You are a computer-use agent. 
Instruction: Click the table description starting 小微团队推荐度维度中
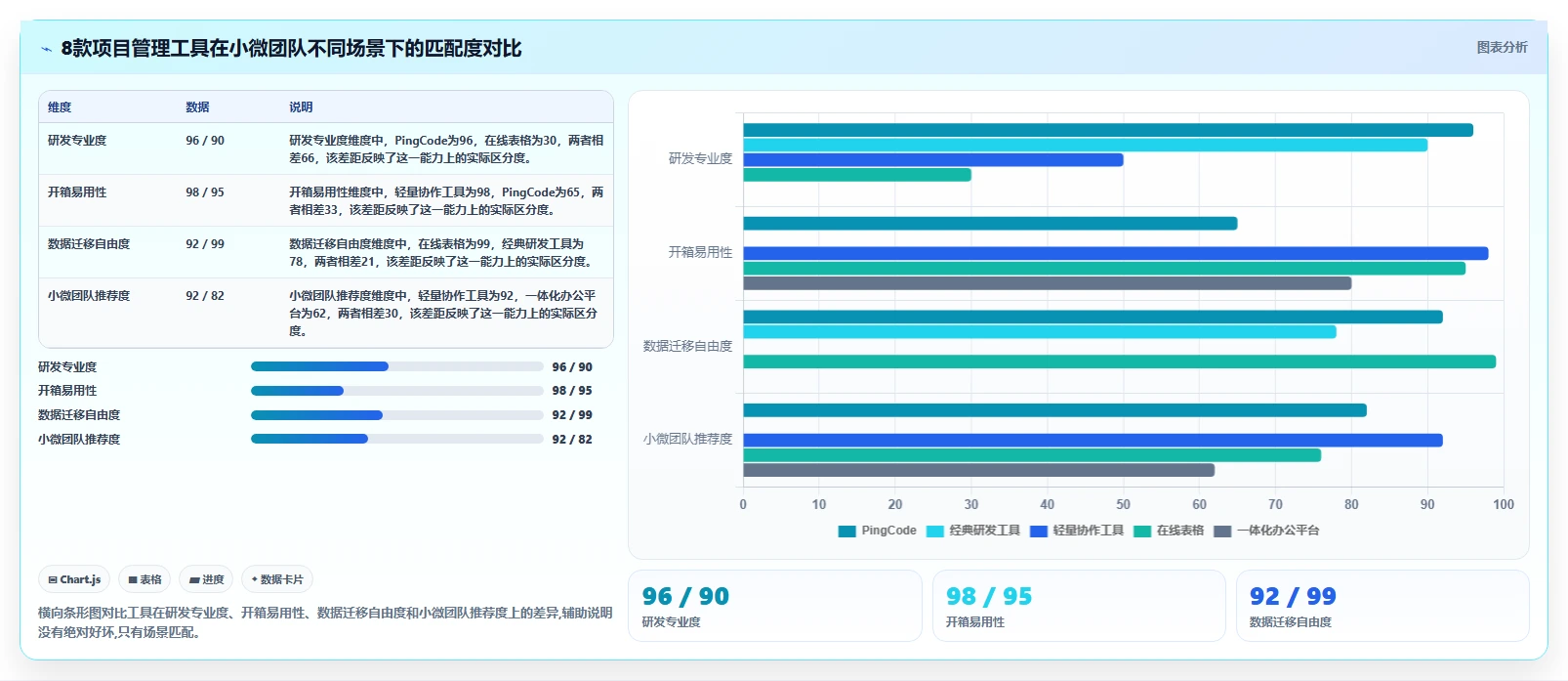click(x=443, y=314)
